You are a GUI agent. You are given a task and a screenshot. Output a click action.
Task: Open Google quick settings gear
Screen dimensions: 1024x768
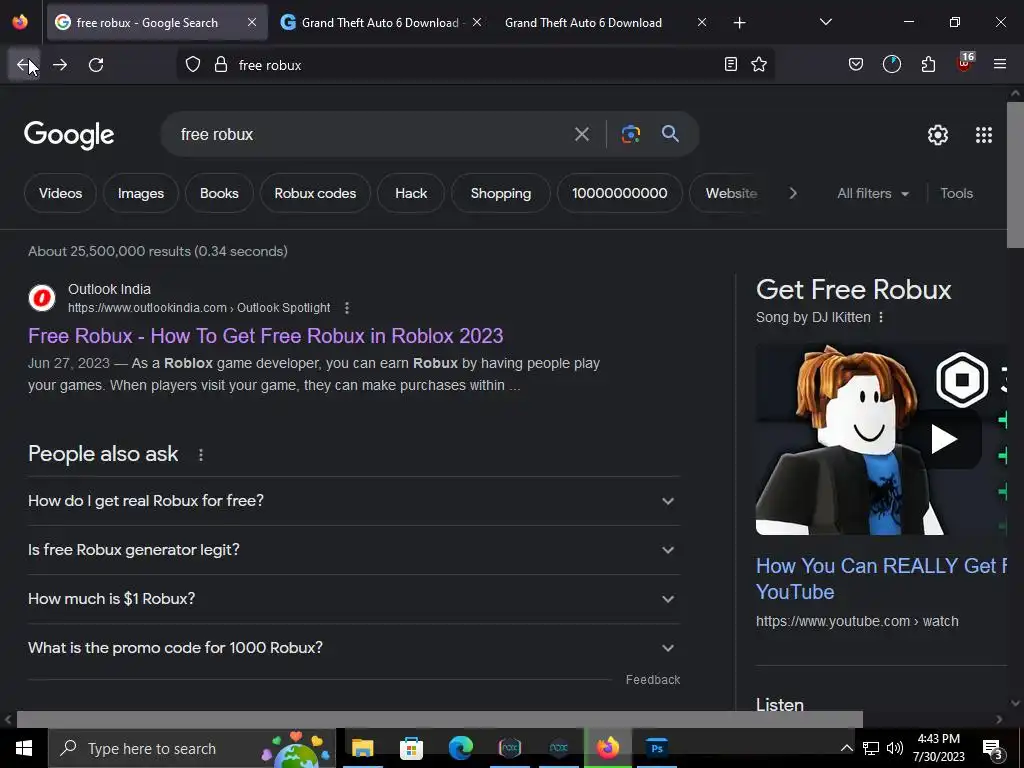(x=938, y=135)
